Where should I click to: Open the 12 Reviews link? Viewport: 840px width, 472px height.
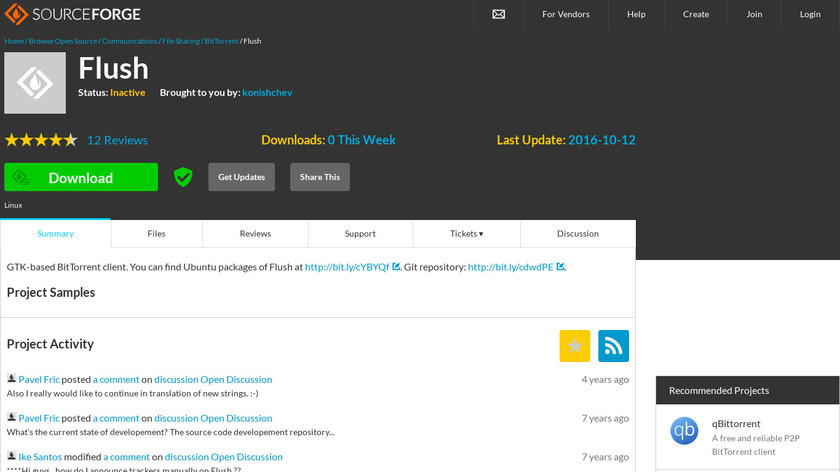(117, 140)
